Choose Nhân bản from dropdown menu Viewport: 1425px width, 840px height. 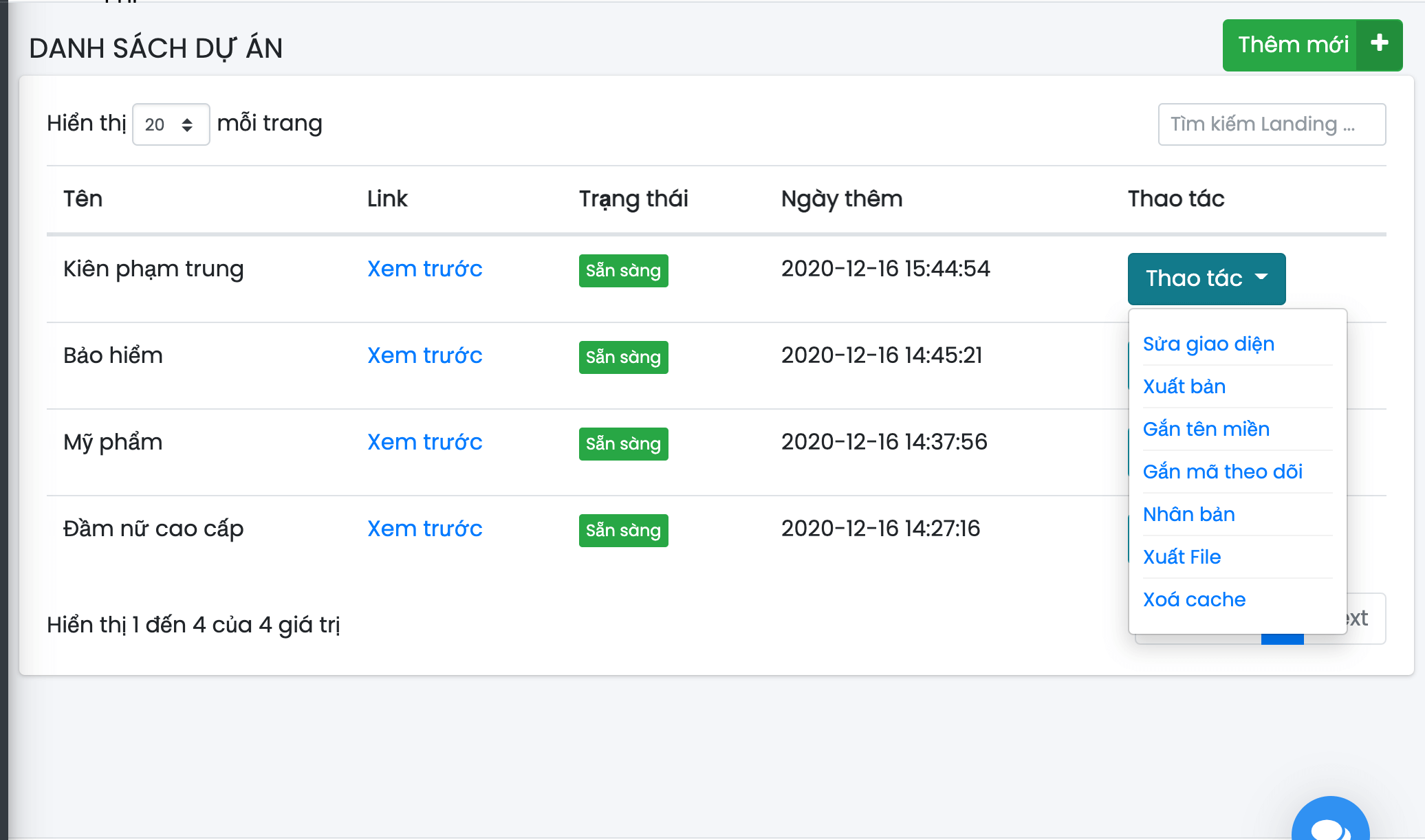tap(1188, 514)
